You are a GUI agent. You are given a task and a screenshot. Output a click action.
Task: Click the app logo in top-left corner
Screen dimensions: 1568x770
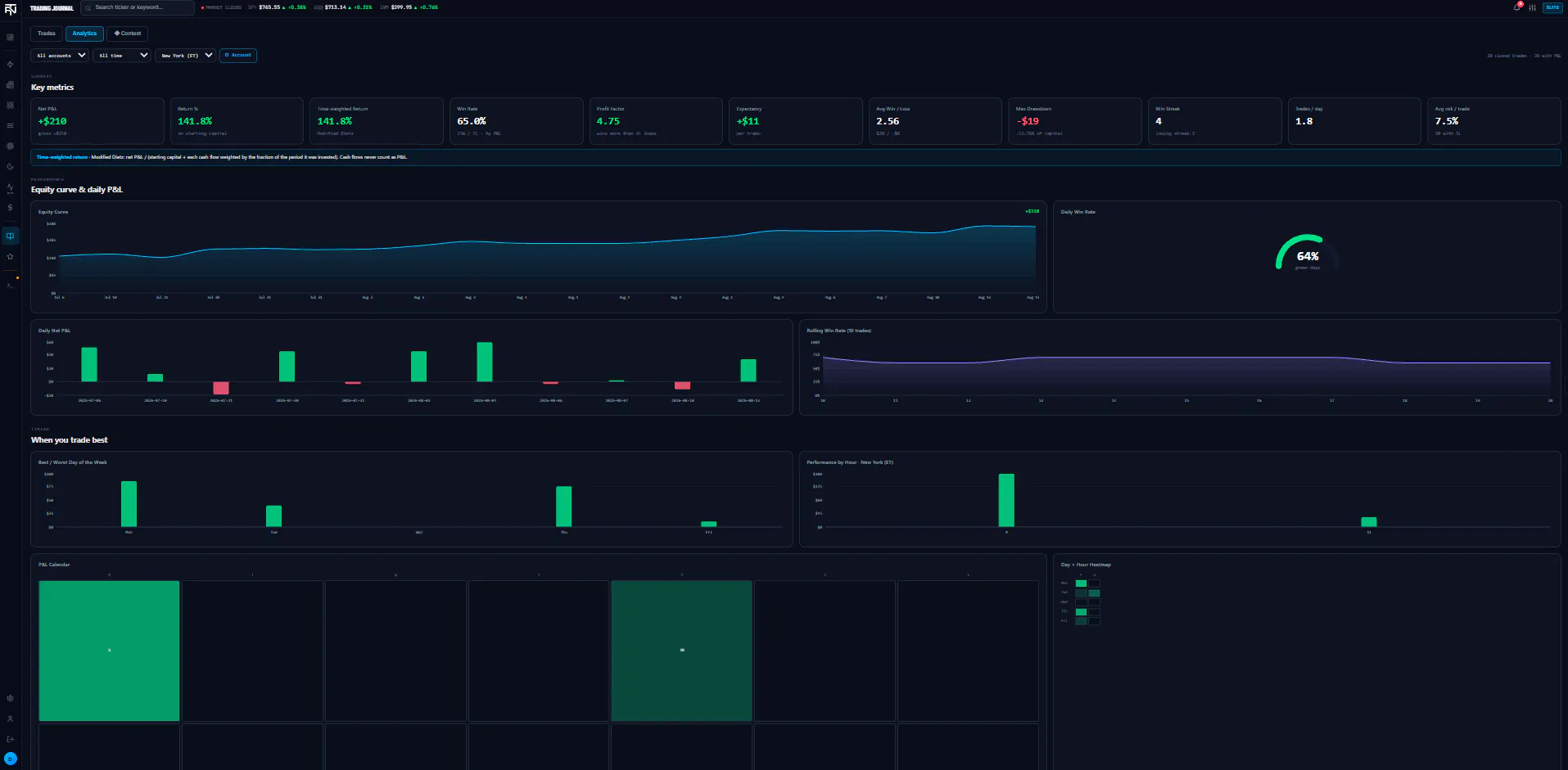10,9
